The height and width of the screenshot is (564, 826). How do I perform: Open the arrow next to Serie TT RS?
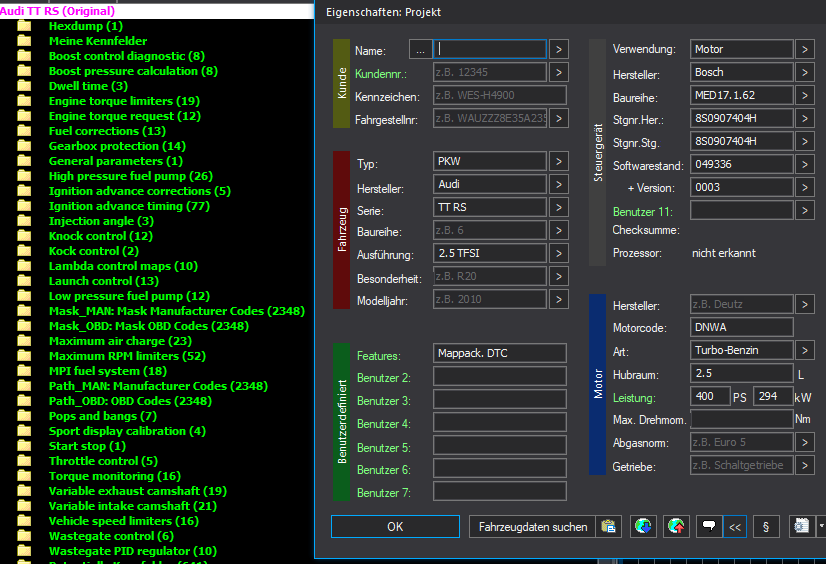[558, 207]
